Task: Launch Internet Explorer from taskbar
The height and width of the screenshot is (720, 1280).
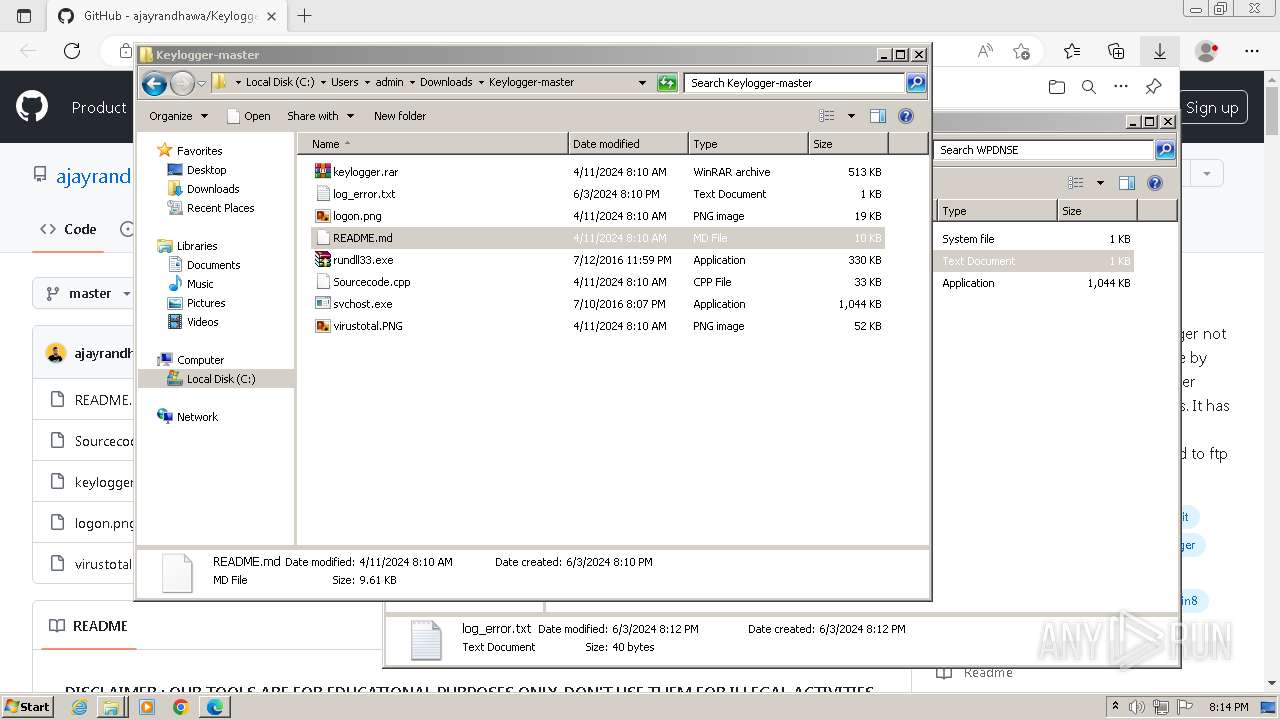Action: tap(80, 707)
